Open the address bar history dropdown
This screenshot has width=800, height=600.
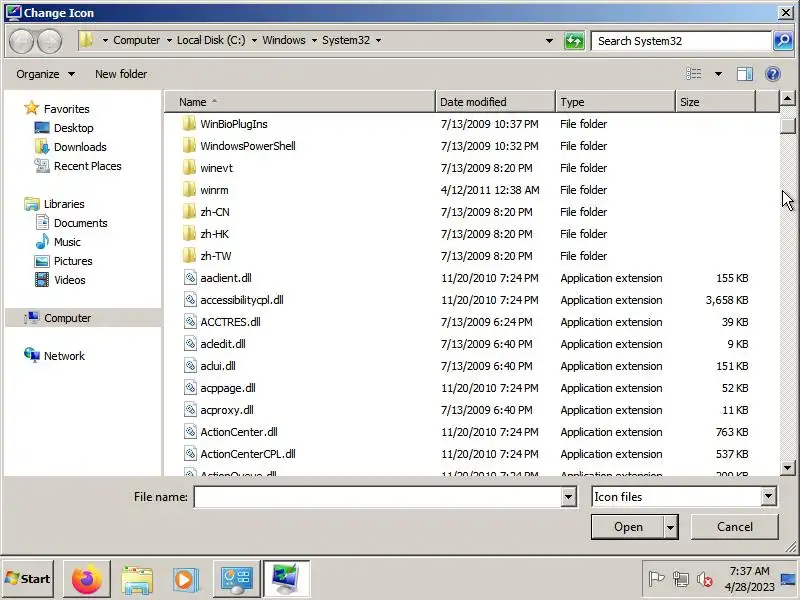tap(549, 40)
